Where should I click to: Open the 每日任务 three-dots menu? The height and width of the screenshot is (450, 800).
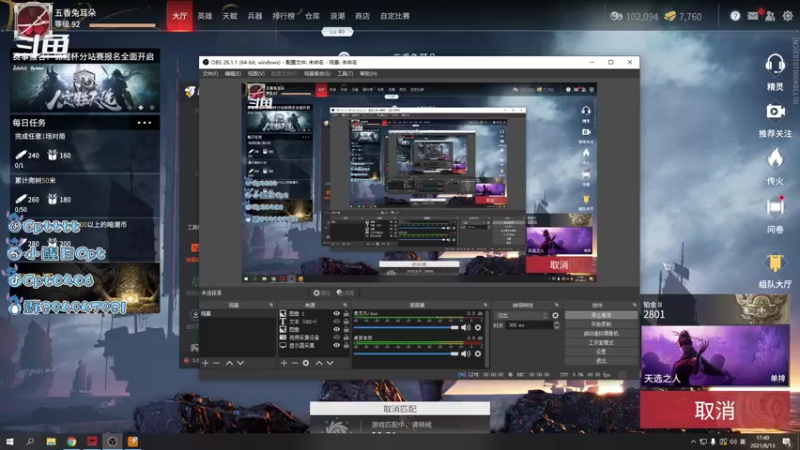point(144,122)
